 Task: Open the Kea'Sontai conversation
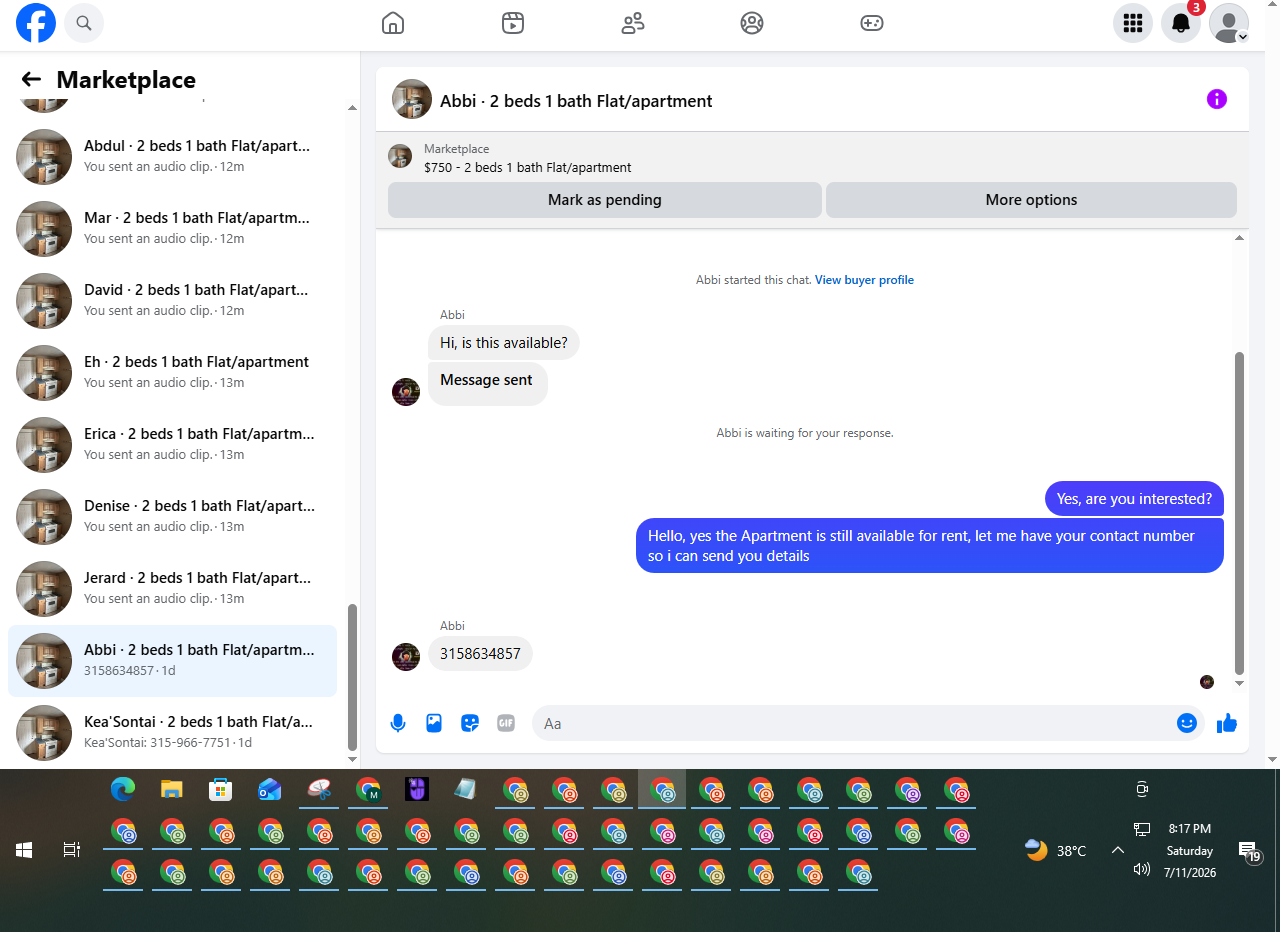(x=172, y=733)
